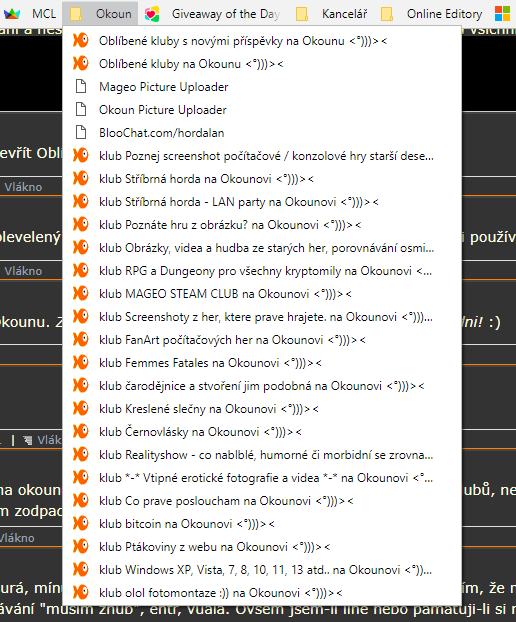Click the Online Editory folder icon
This screenshot has width=516, height=622.
387,14
